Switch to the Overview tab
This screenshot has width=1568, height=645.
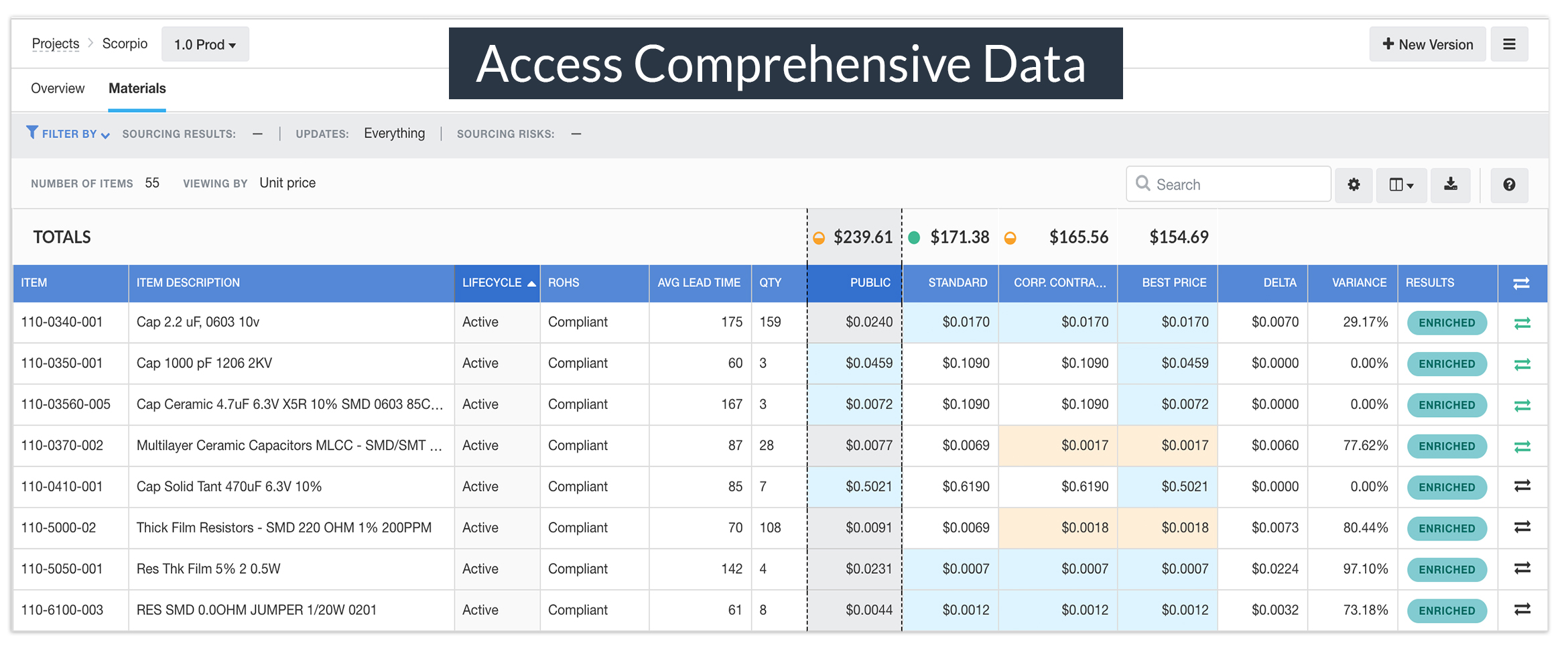coord(58,89)
